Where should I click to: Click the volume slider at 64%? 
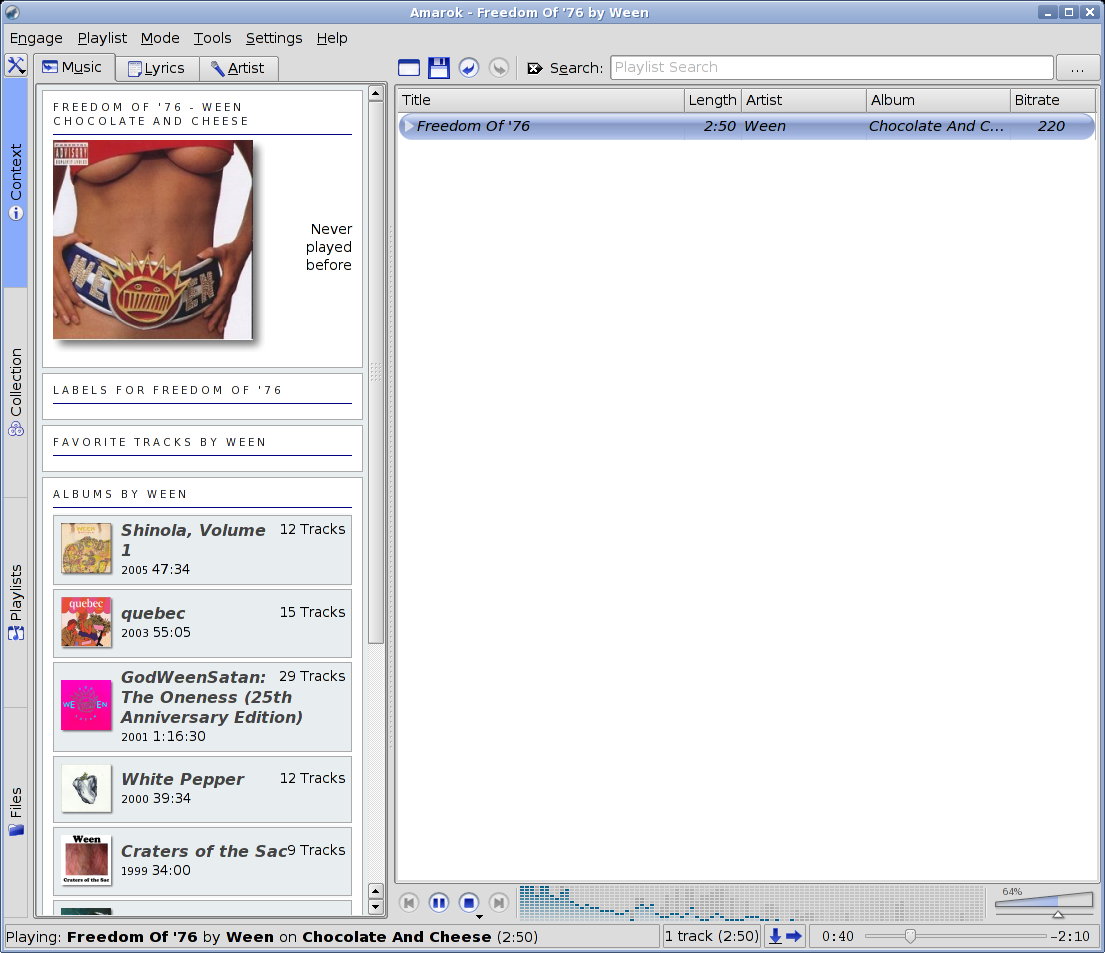[x=1044, y=904]
